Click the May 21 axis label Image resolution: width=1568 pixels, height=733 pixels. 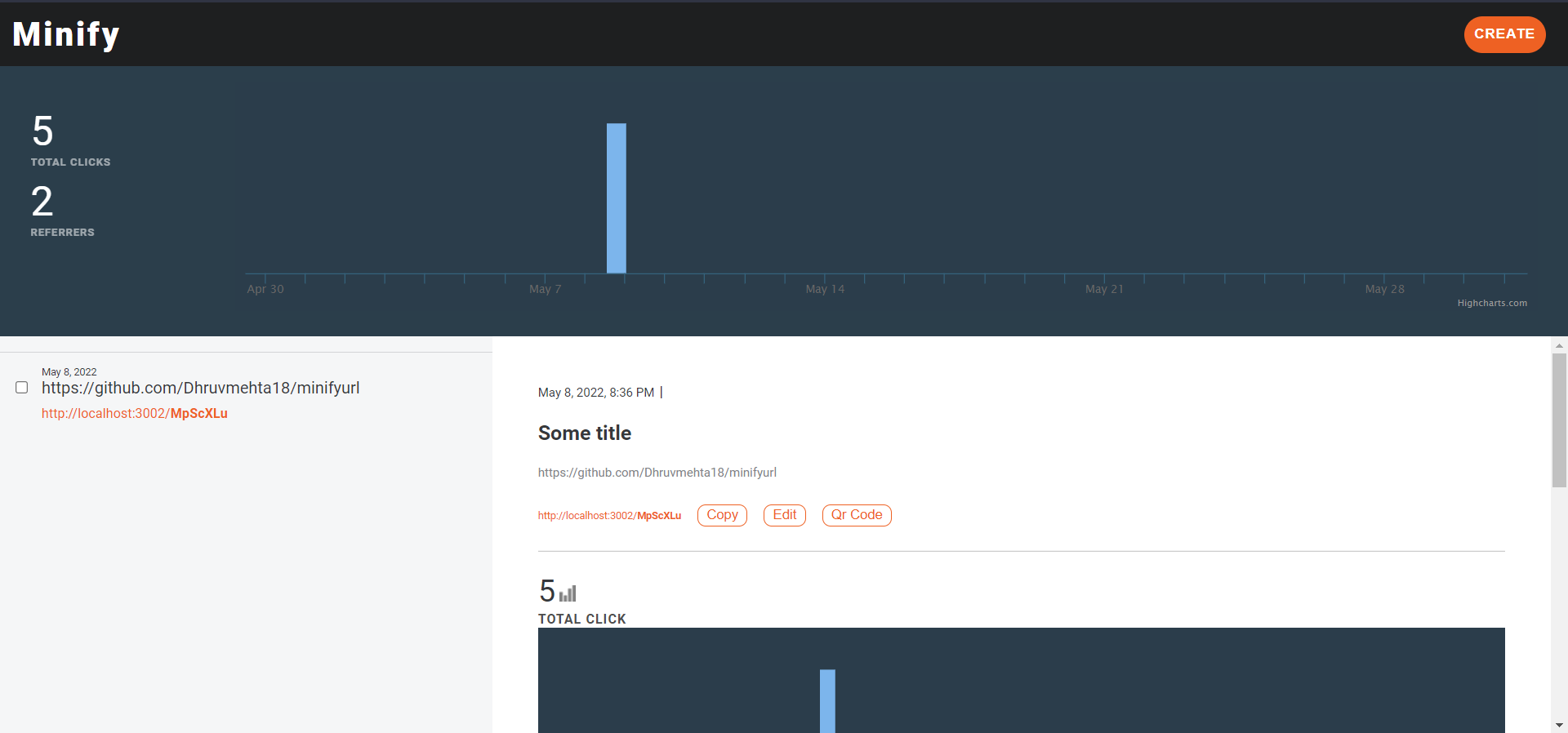pos(1104,289)
